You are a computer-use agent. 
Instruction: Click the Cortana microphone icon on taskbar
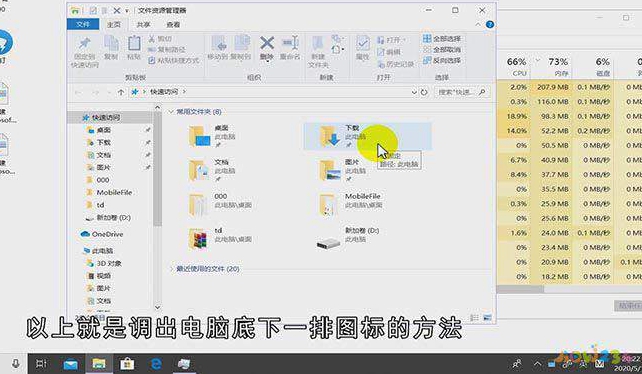[16, 364]
